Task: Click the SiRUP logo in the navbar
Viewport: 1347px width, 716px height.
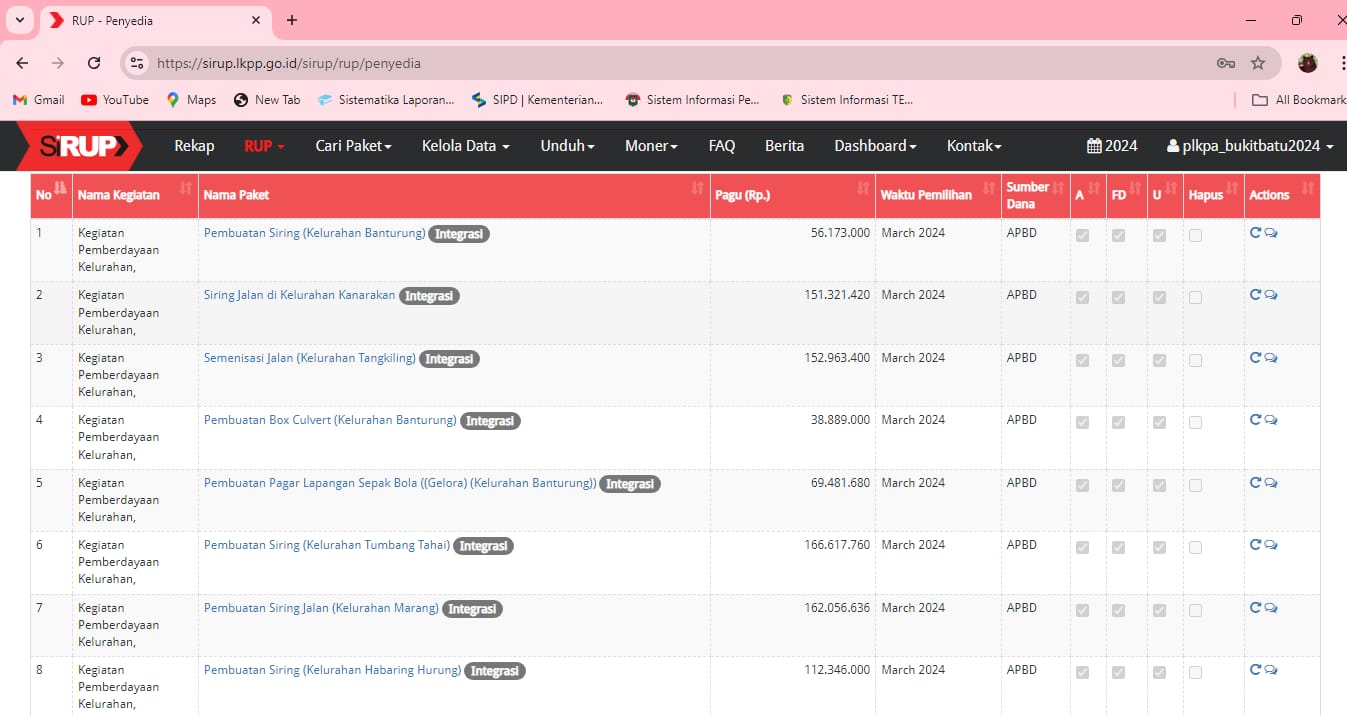Action: pos(80,146)
